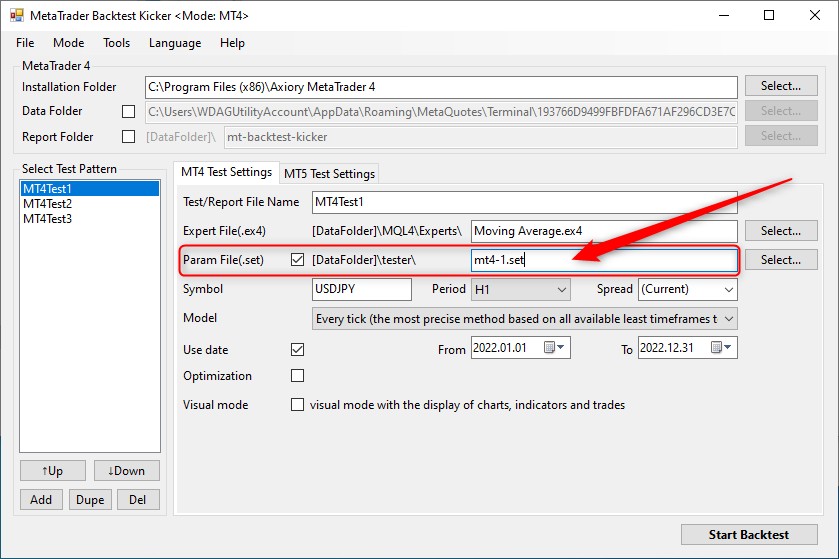Click the Test/Report File Name field

[x=525, y=202]
